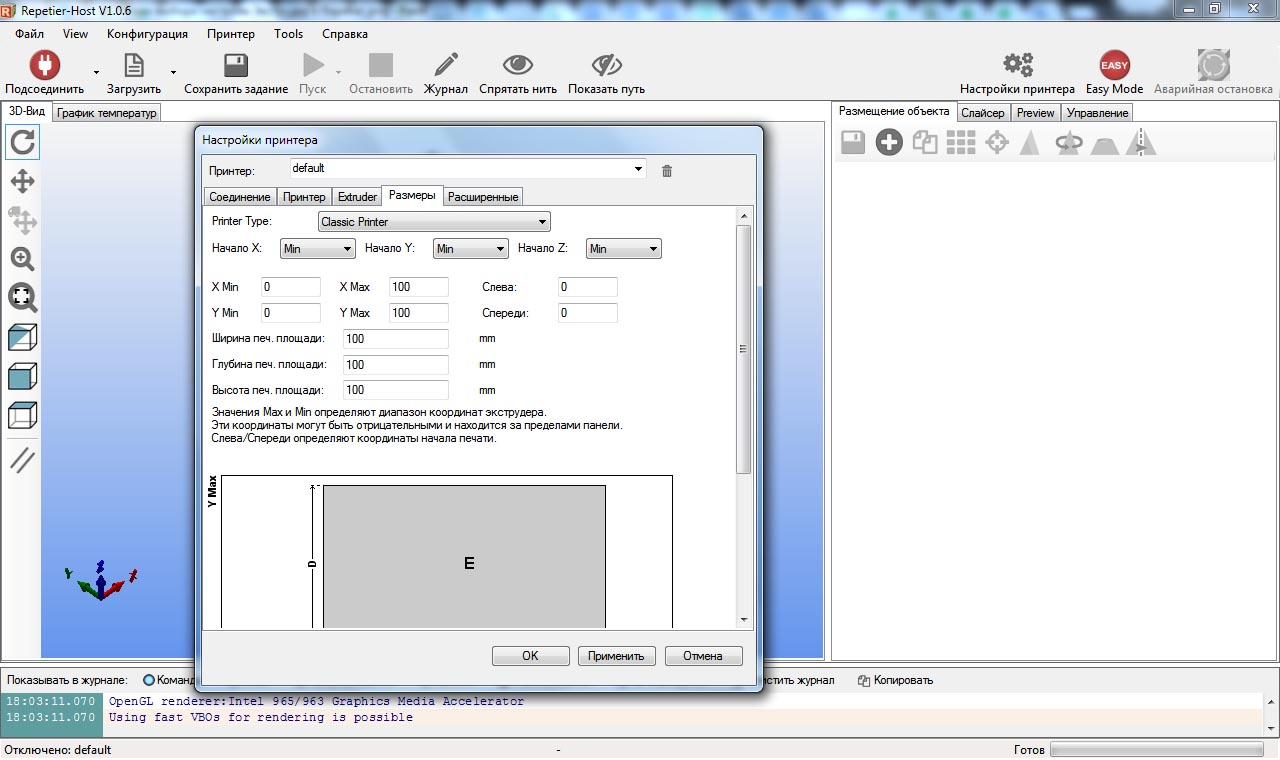
Task: Click the Сохранить задание floppy icon
Action: pyautogui.click(x=236, y=65)
